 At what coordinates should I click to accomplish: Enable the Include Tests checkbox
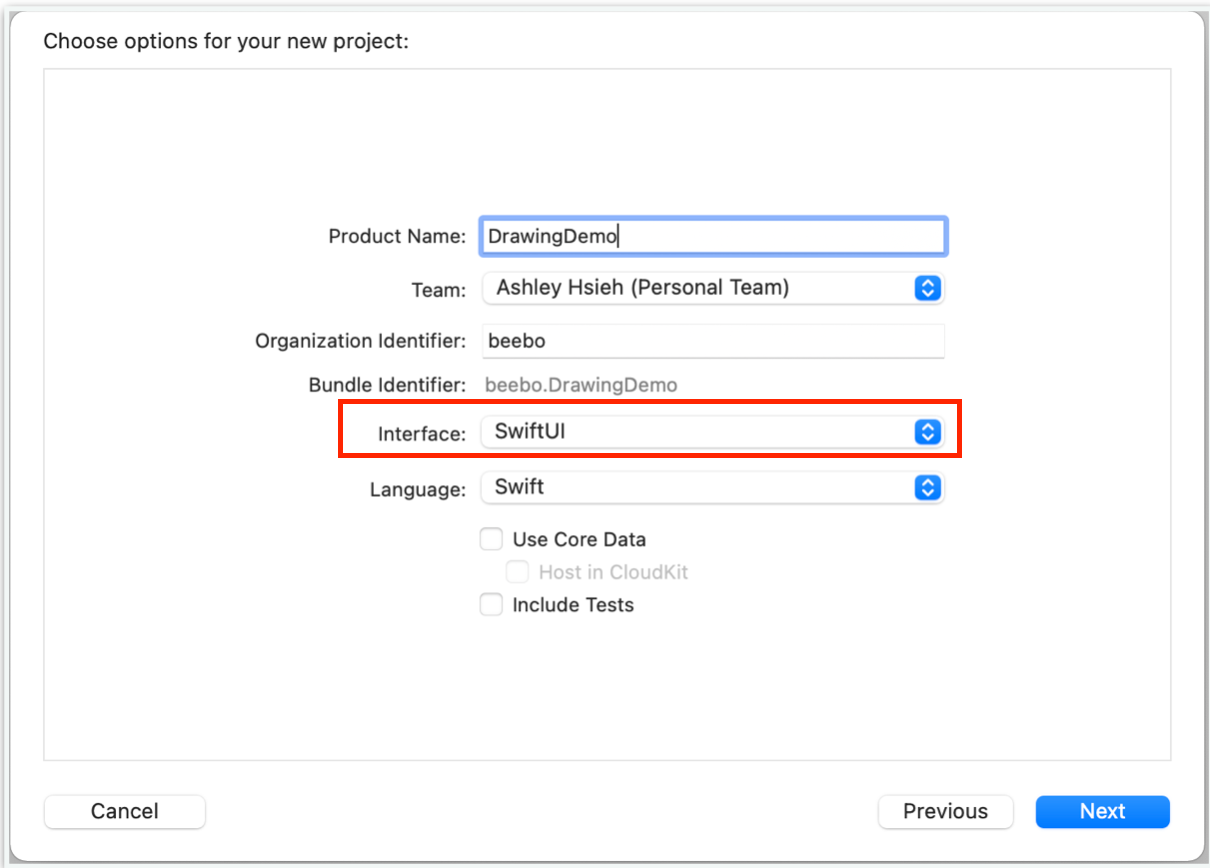coord(491,604)
